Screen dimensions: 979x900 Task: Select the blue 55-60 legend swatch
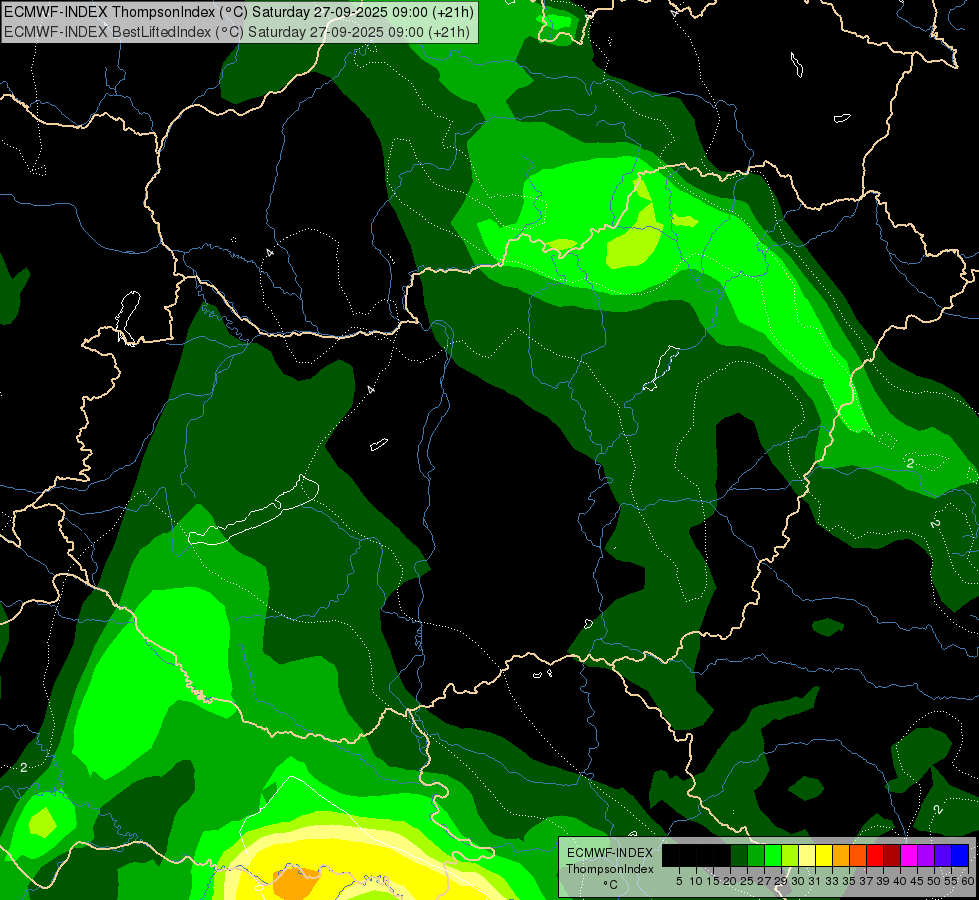coord(960,855)
